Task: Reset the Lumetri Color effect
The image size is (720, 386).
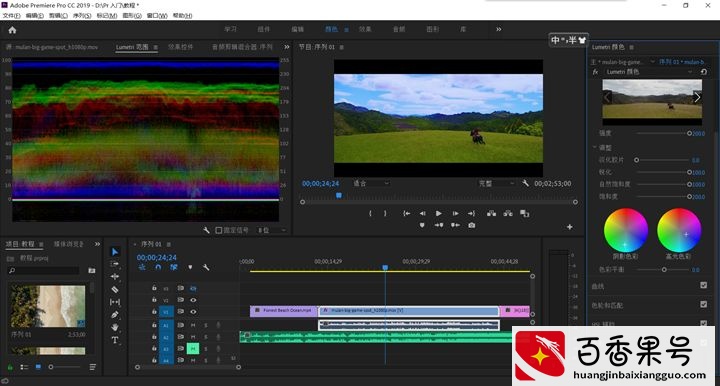Action: point(703,72)
